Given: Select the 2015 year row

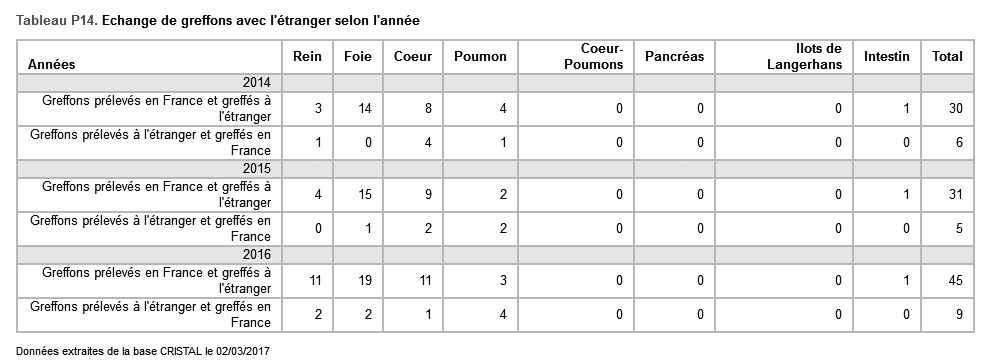Looking at the screenshot, I should click(x=495, y=169).
